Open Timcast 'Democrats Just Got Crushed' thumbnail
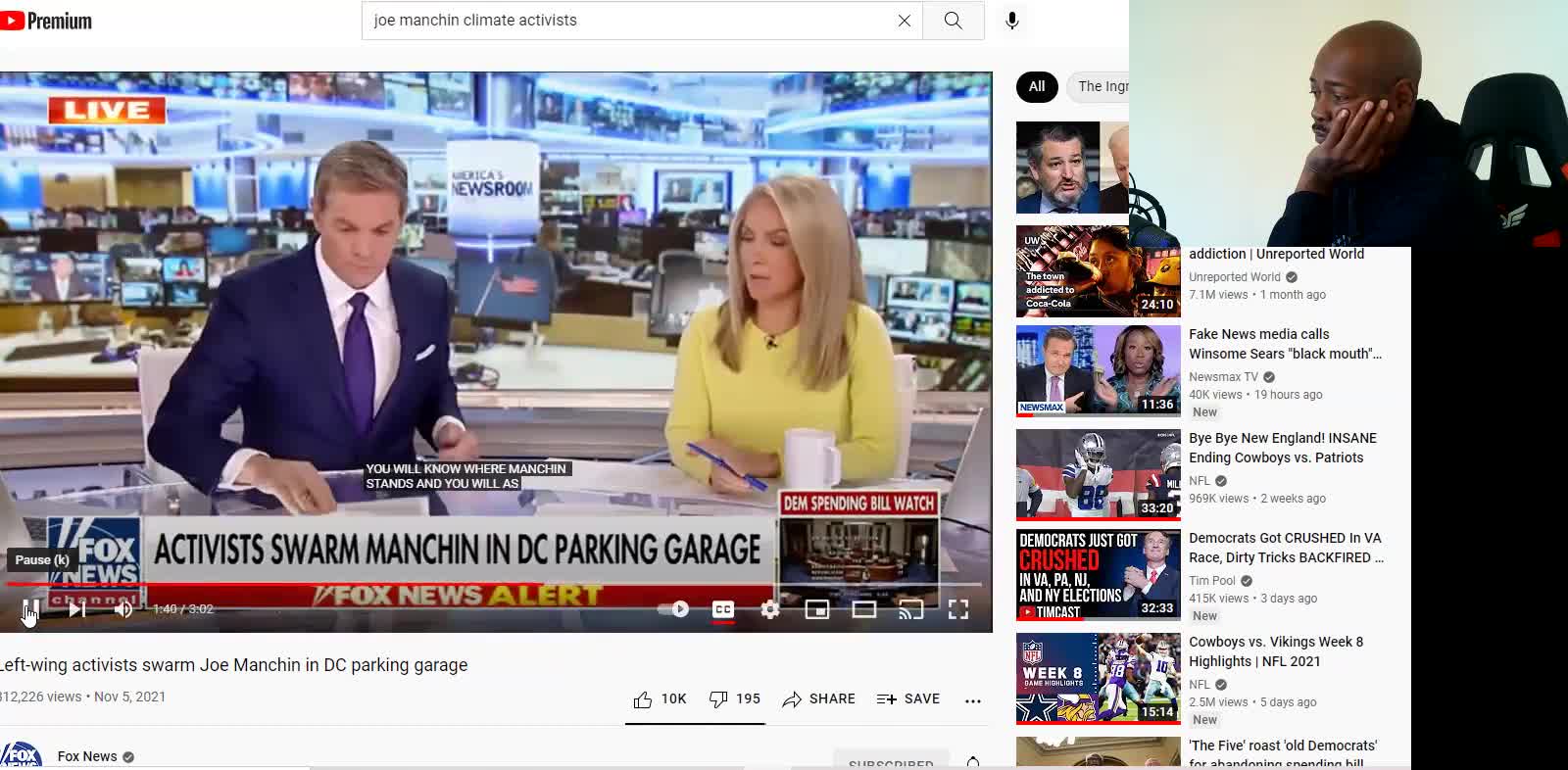The width and height of the screenshot is (1568, 770). click(x=1098, y=575)
